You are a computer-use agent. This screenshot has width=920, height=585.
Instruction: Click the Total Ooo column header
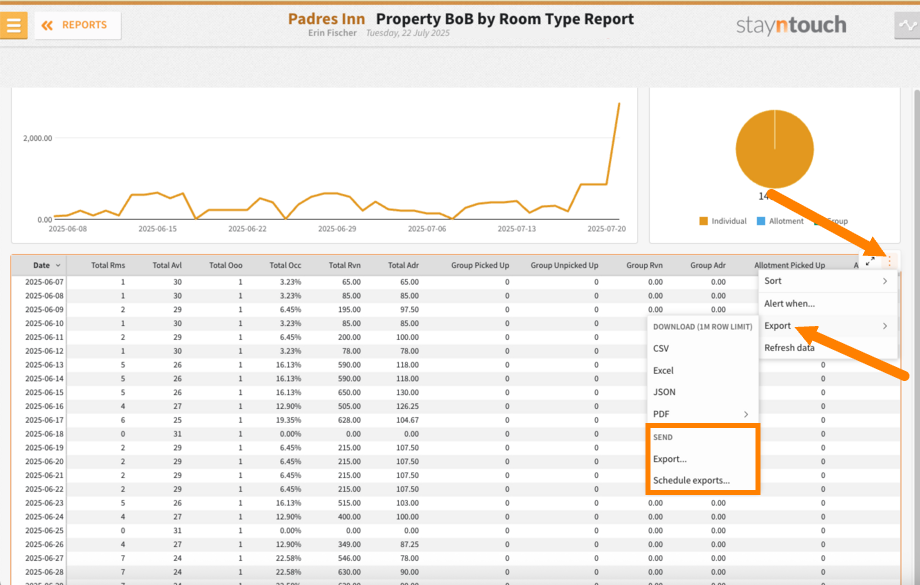226,265
